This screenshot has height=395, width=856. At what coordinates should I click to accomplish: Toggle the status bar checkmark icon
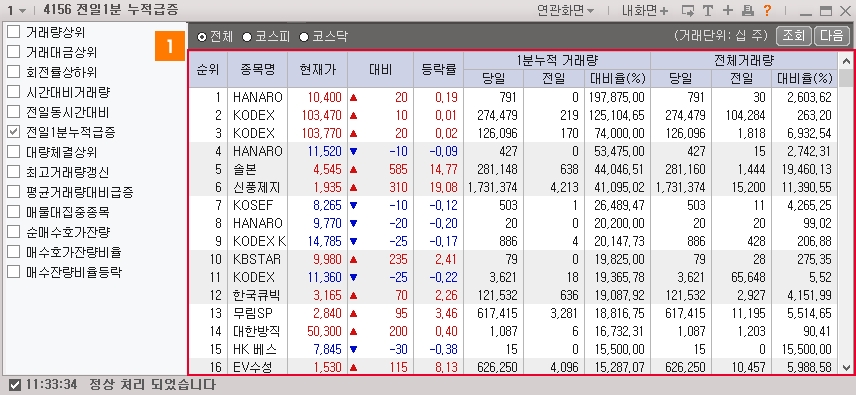tap(15, 385)
